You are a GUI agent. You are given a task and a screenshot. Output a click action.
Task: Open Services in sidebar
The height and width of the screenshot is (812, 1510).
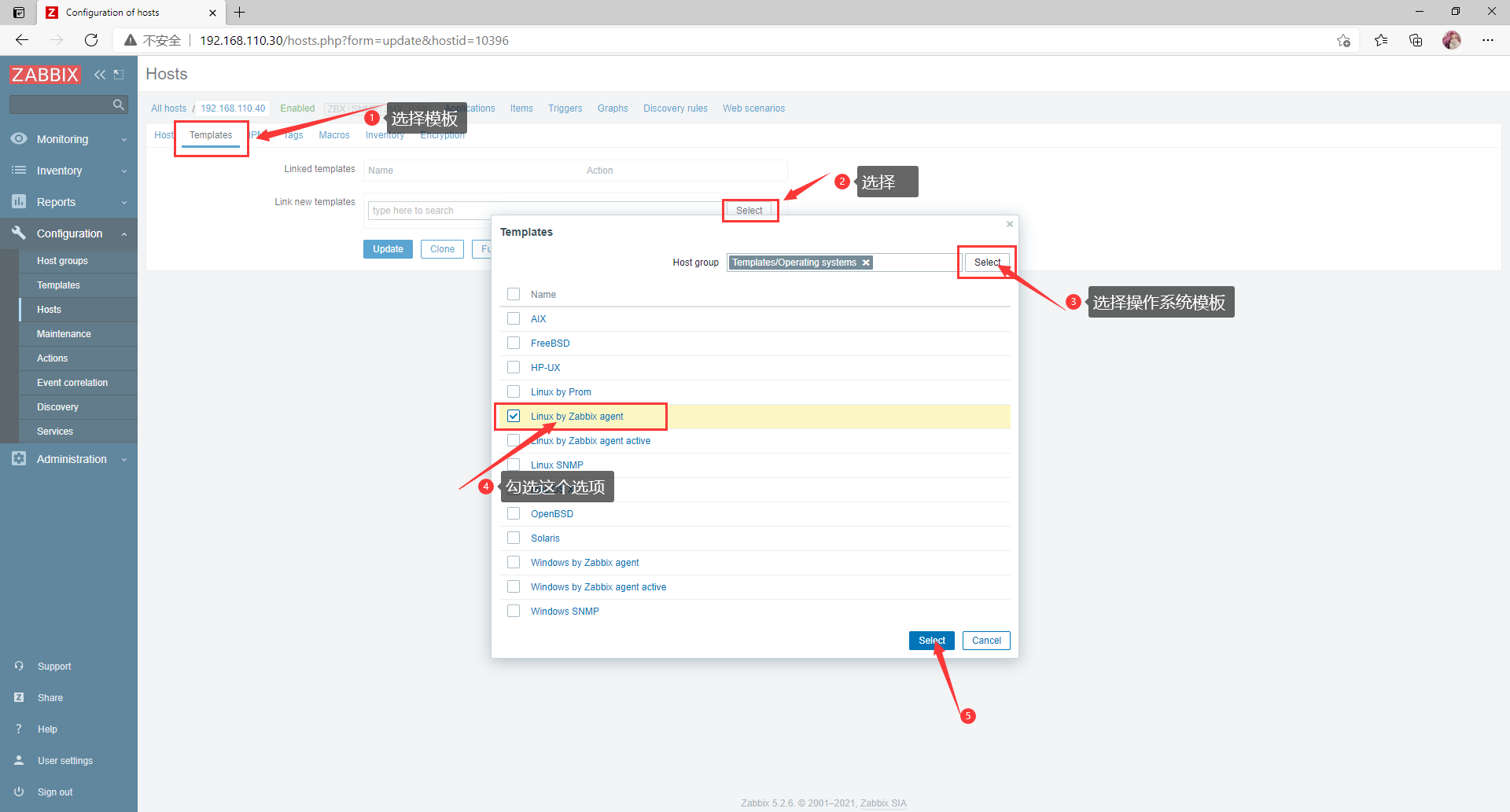[x=55, y=432]
